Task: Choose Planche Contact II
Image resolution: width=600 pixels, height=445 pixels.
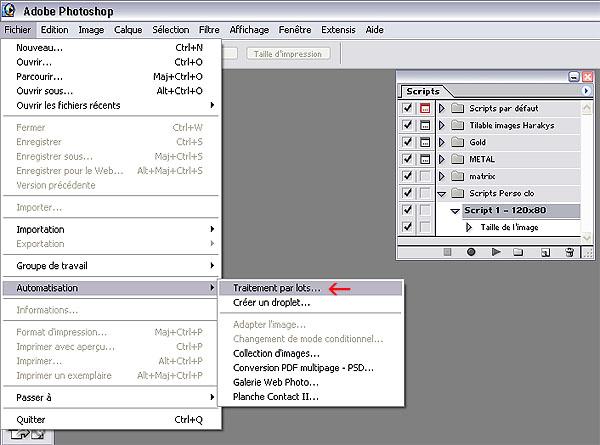Action: tap(310, 396)
